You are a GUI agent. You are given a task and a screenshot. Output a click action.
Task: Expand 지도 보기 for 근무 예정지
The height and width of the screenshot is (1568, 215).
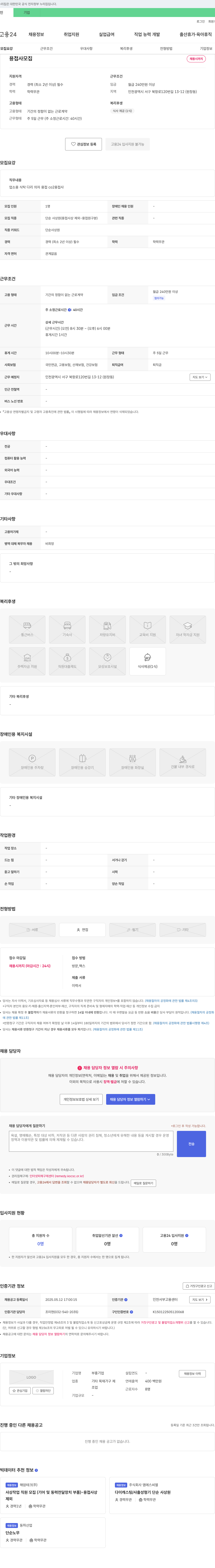coord(200,377)
